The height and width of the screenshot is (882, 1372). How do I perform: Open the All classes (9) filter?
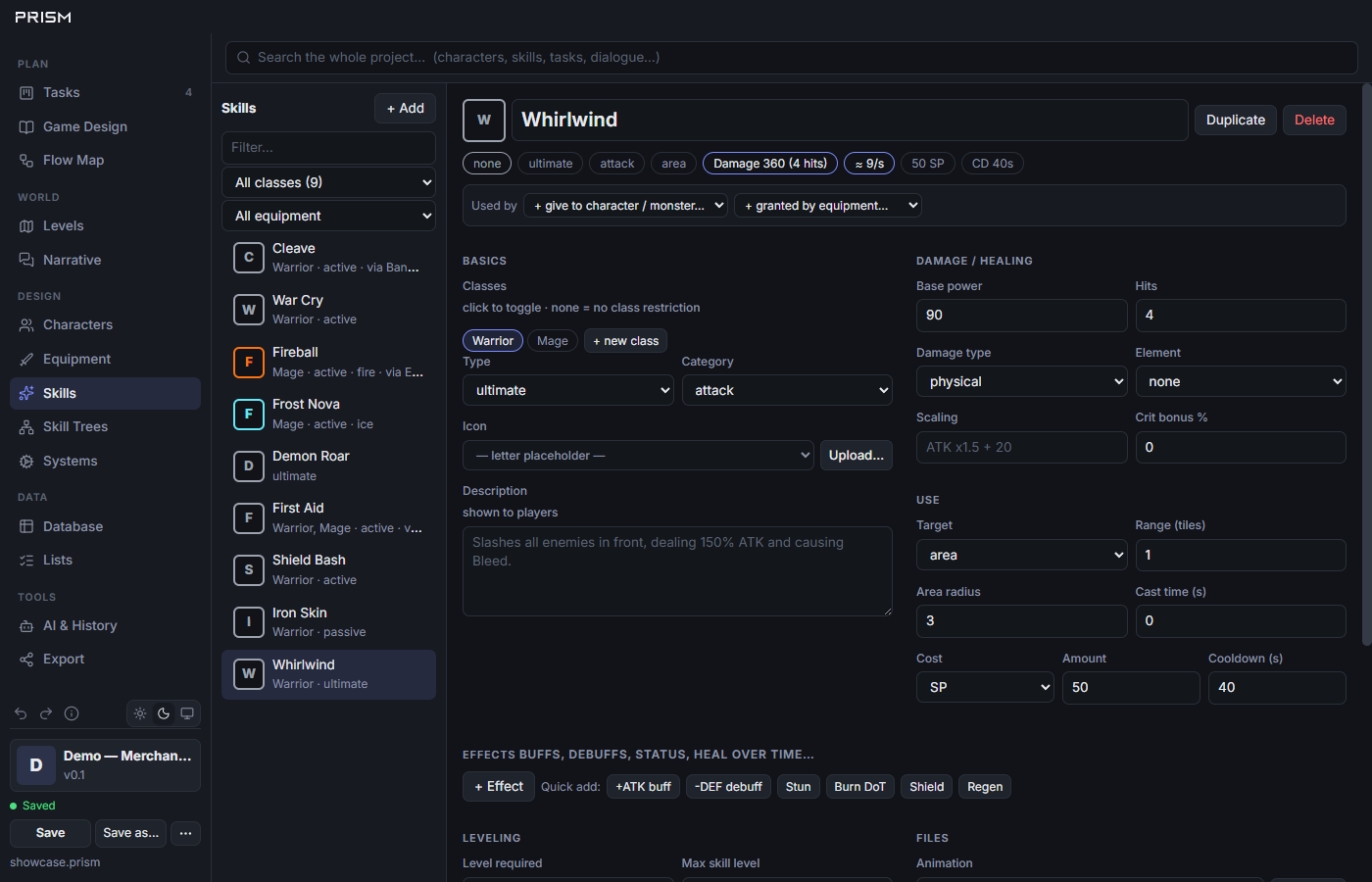328,182
